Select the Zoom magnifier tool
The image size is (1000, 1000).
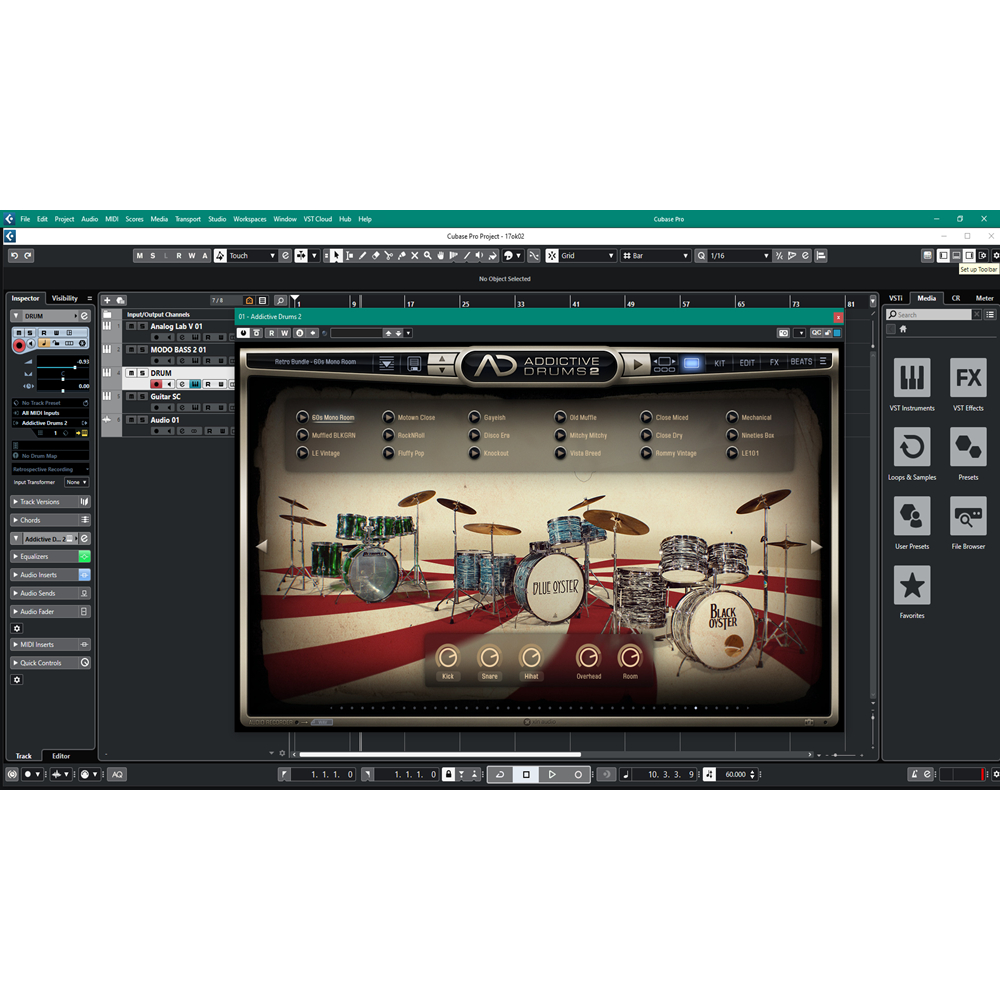(x=427, y=256)
